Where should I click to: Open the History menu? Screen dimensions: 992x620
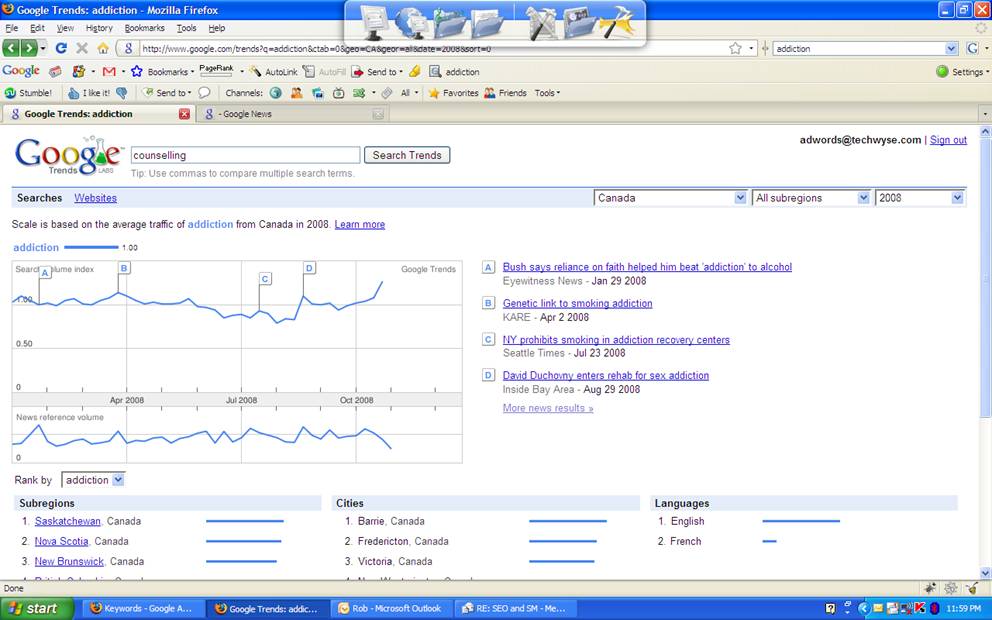(x=99, y=28)
